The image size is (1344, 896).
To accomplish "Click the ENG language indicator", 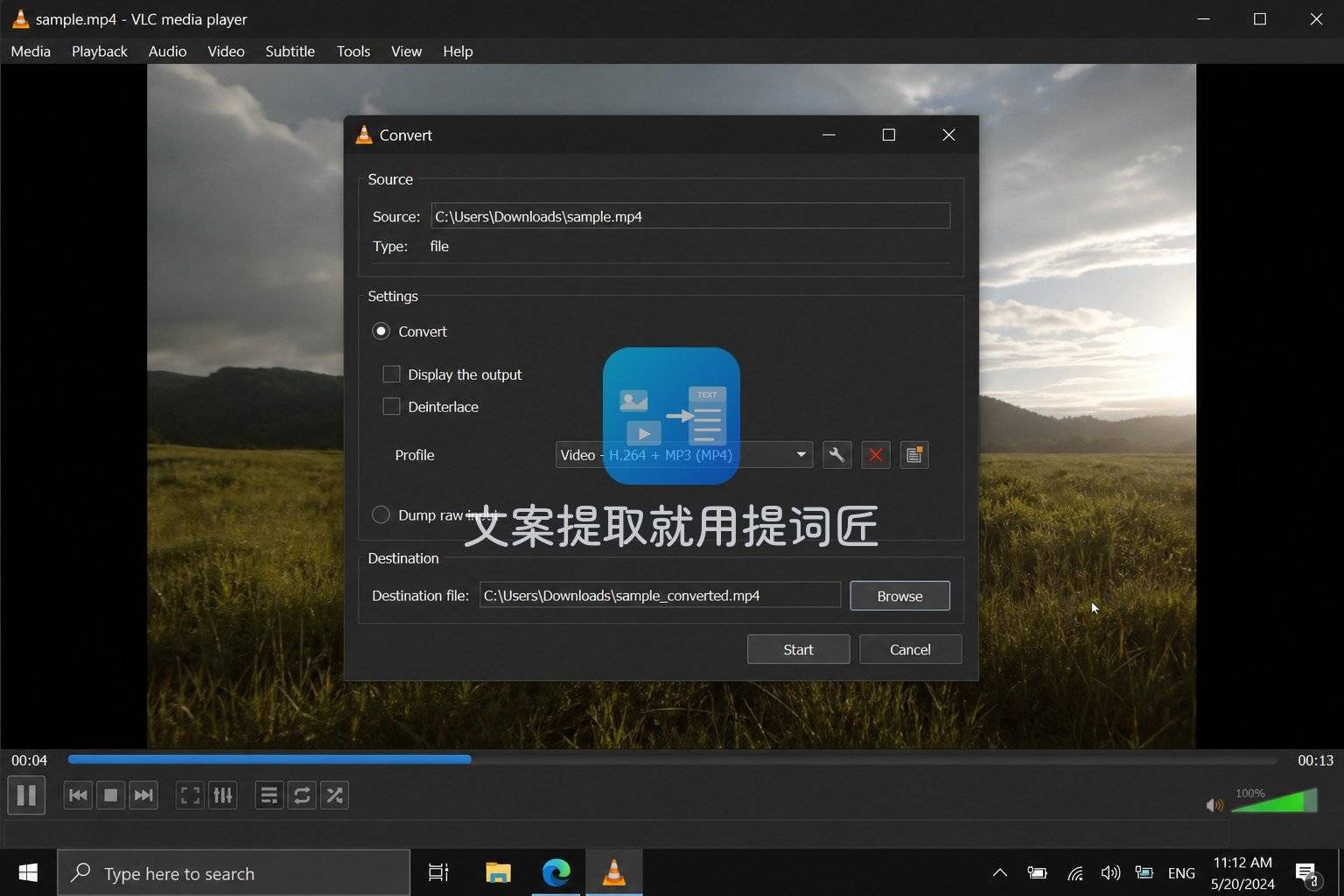I will pyautogui.click(x=1181, y=873).
